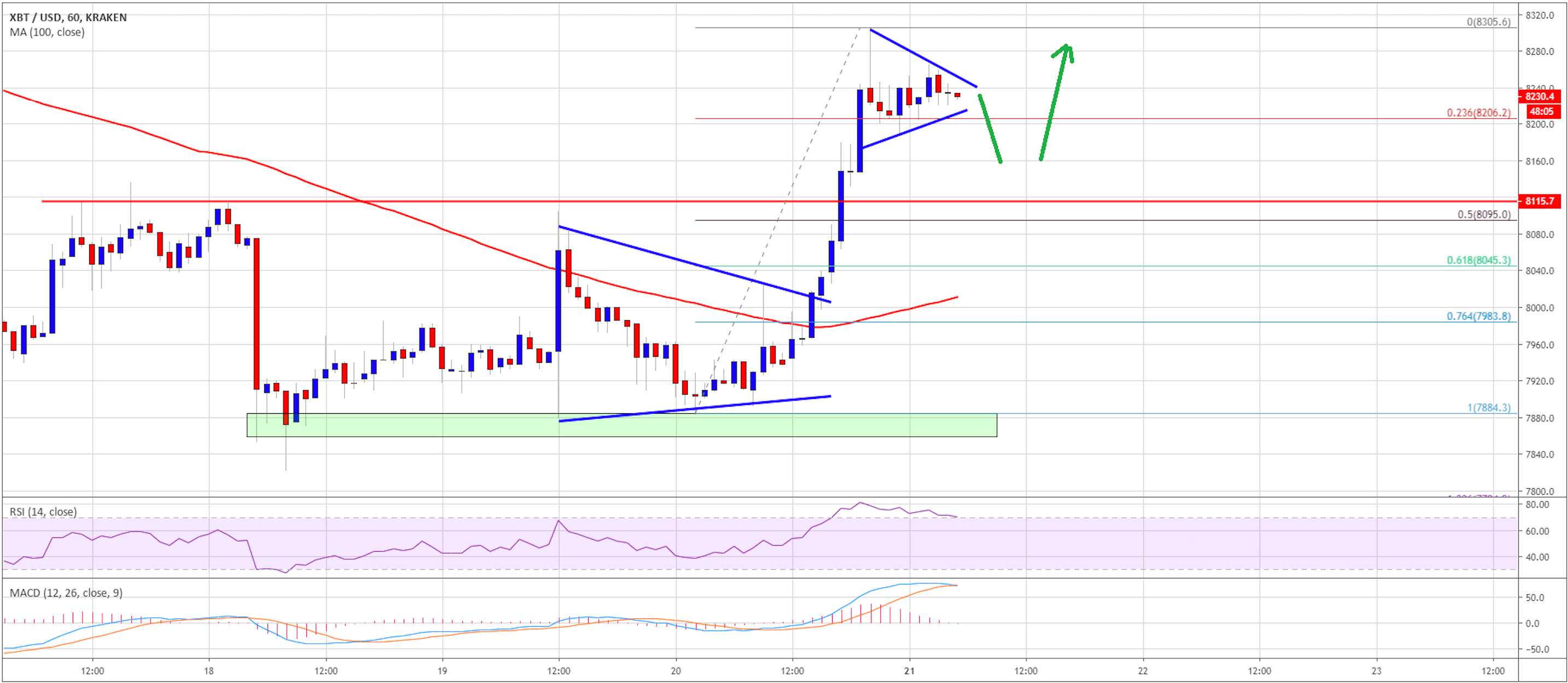Select the MA (100, close) indicator label
Screen dimensions: 1568x683
[47, 32]
